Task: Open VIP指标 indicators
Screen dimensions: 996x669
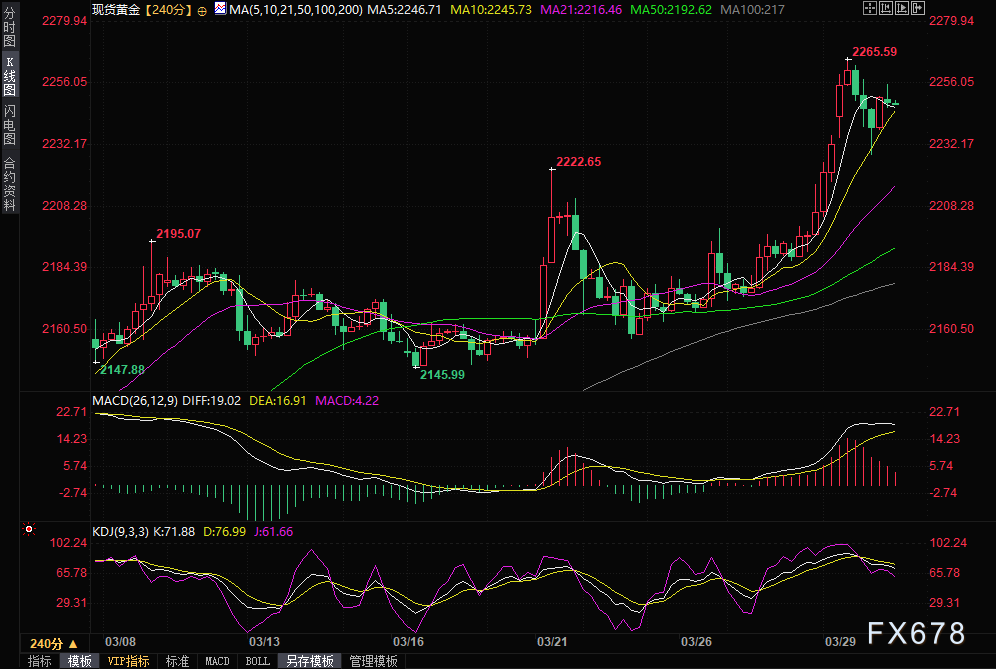Action: pos(128,661)
